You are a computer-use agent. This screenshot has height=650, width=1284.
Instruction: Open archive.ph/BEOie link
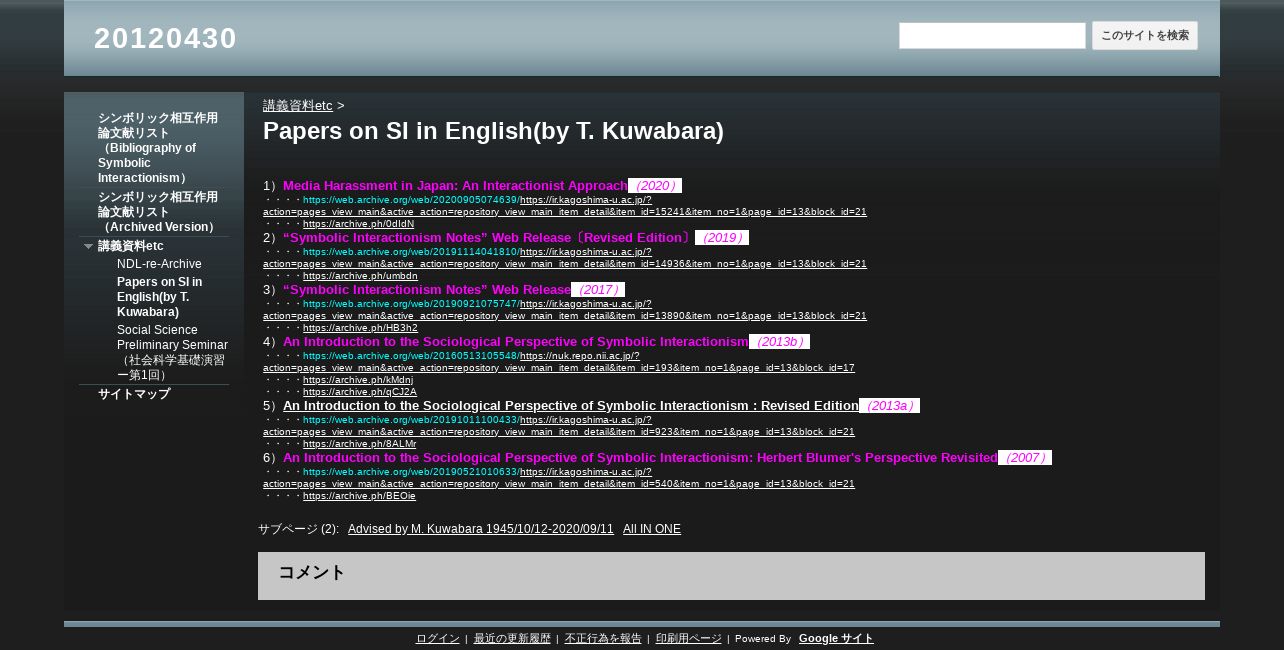coord(359,496)
